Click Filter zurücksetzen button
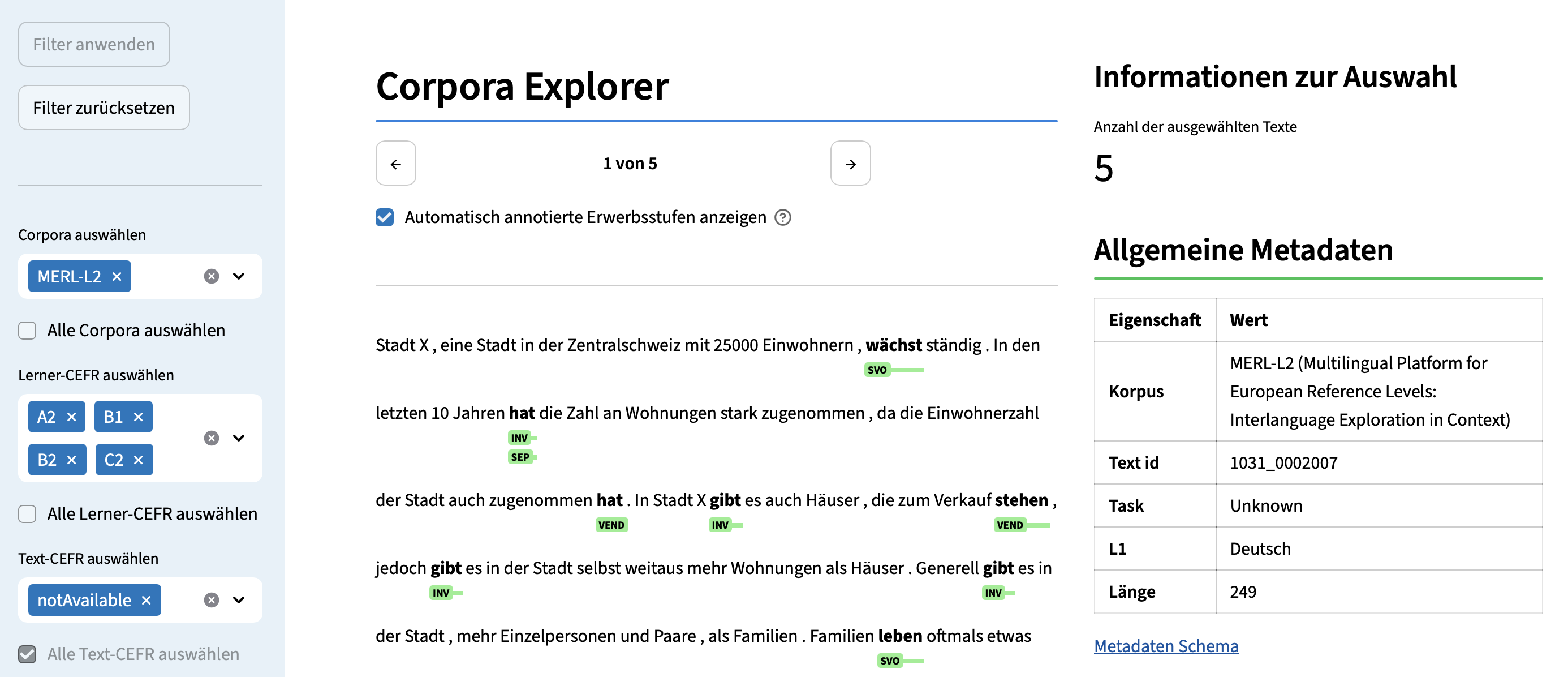Viewport: 1568px width, 677px height. coord(104,108)
